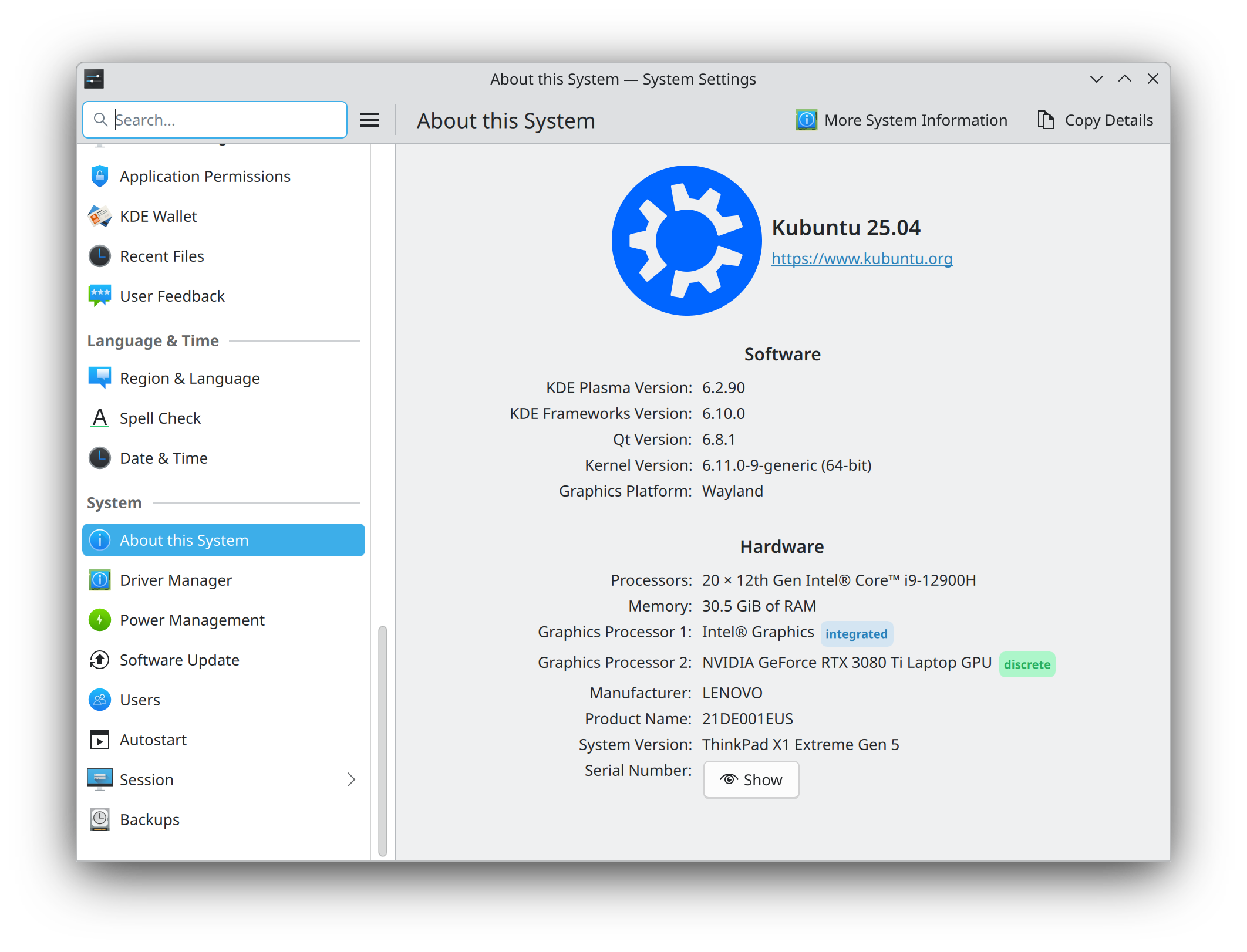Select the About this System info icon
The width and height of the screenshot is (1247, 952).
[x=100, y=540]
